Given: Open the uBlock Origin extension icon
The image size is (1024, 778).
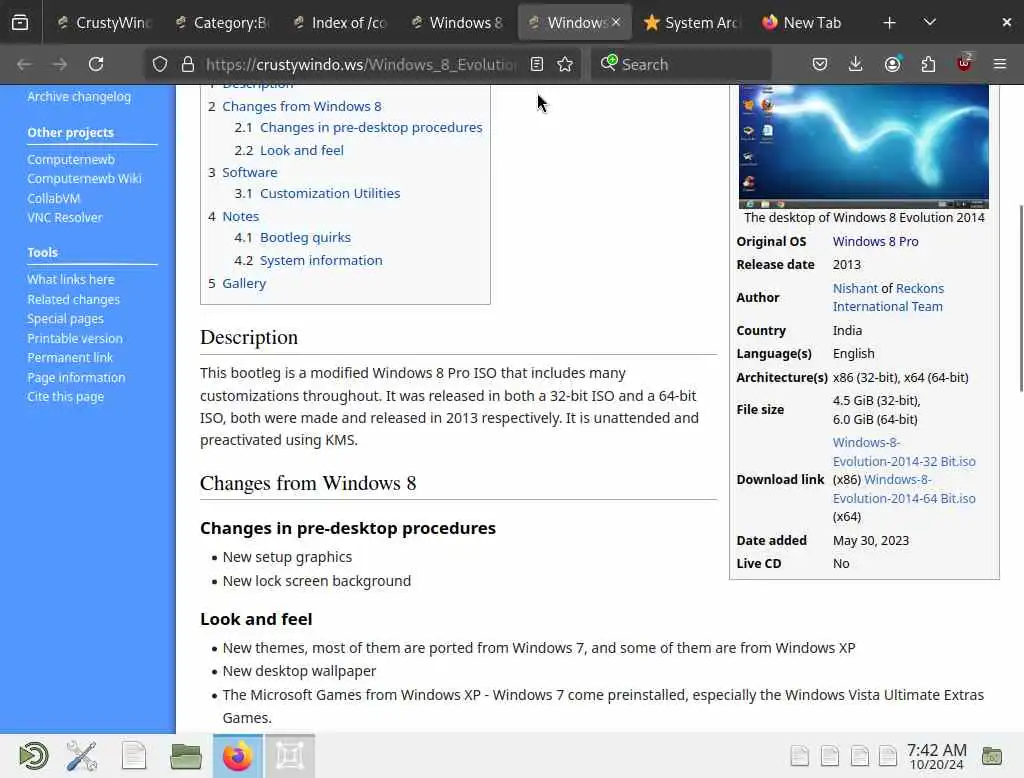Looking at the screenshot, I should [x=964, y=63].
